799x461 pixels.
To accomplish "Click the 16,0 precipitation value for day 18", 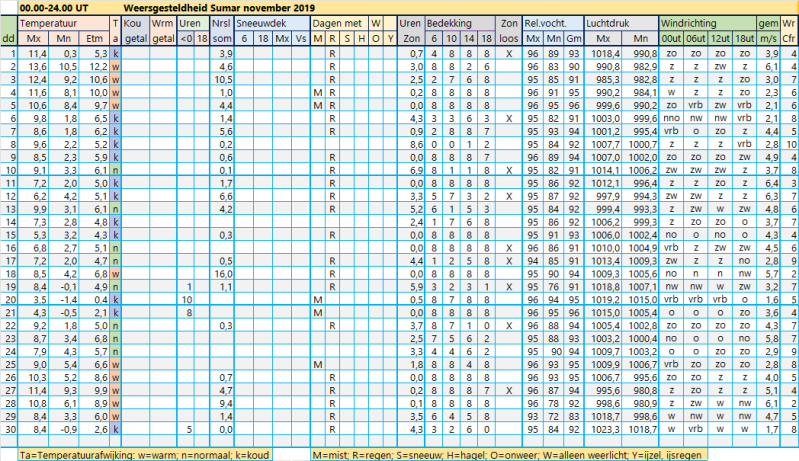I will pyautogui.click(x=223, y=271).
